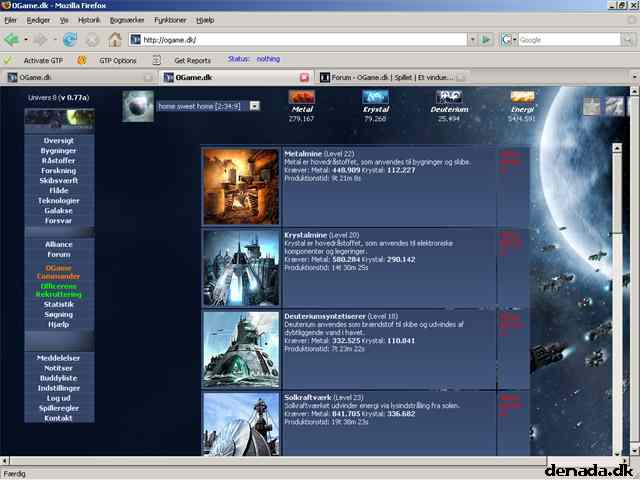This screenshot has height=480, width=640.
Task: Open Meddelelser in the sidebar
Action: (58, 358)
